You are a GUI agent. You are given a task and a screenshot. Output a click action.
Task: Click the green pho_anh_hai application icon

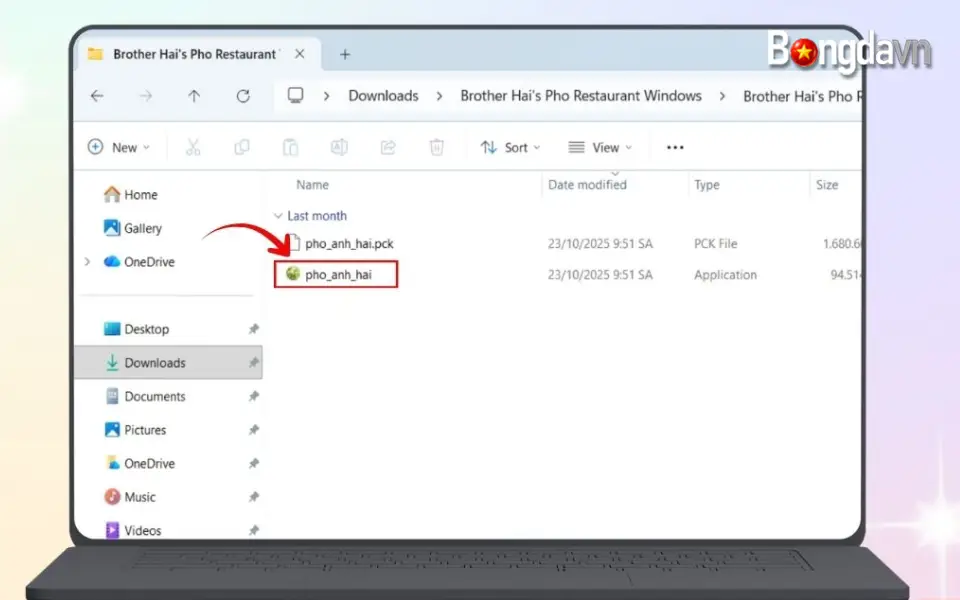point(293,274)
